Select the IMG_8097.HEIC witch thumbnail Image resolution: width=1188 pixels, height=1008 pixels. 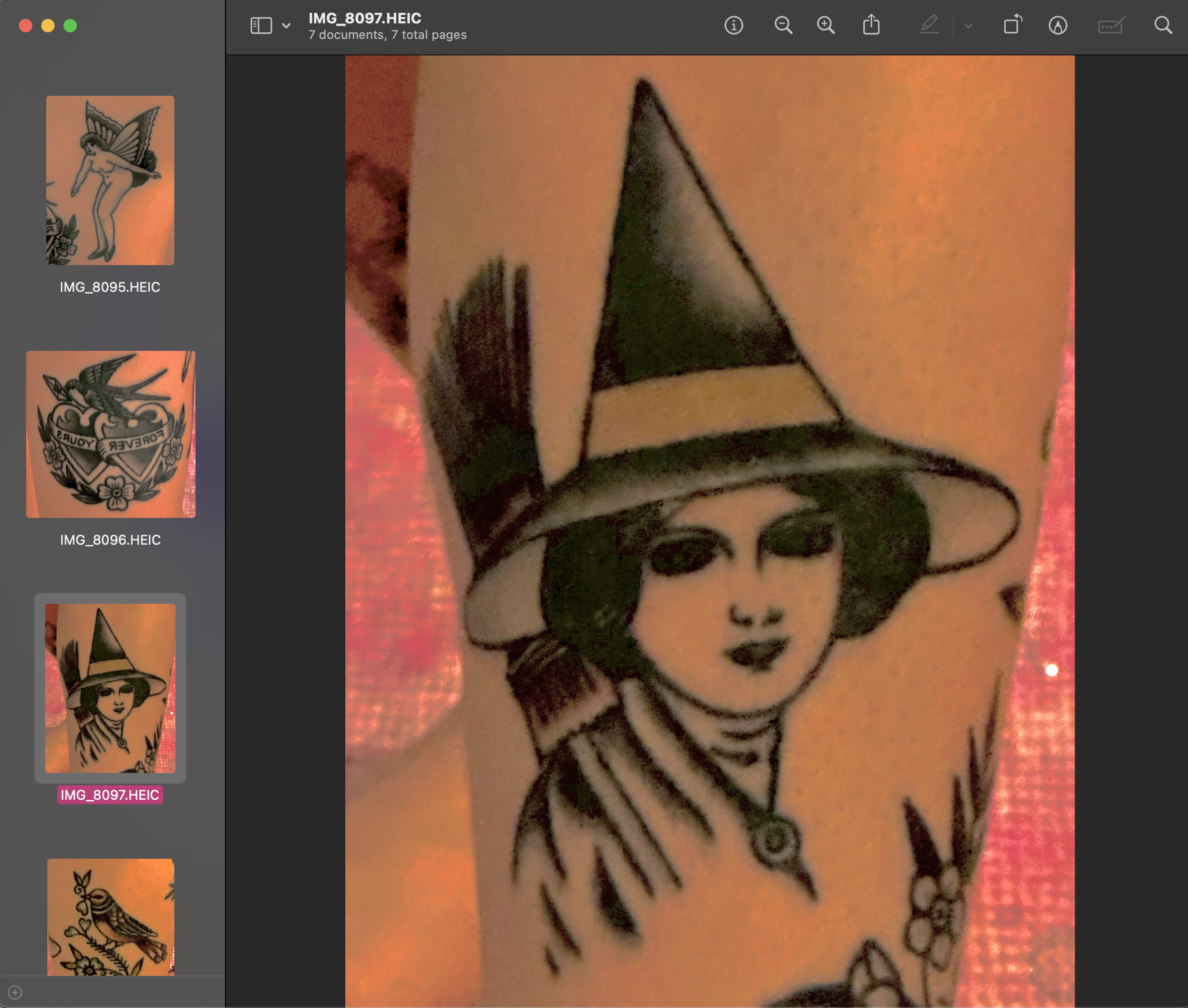[x=110, y=688]
